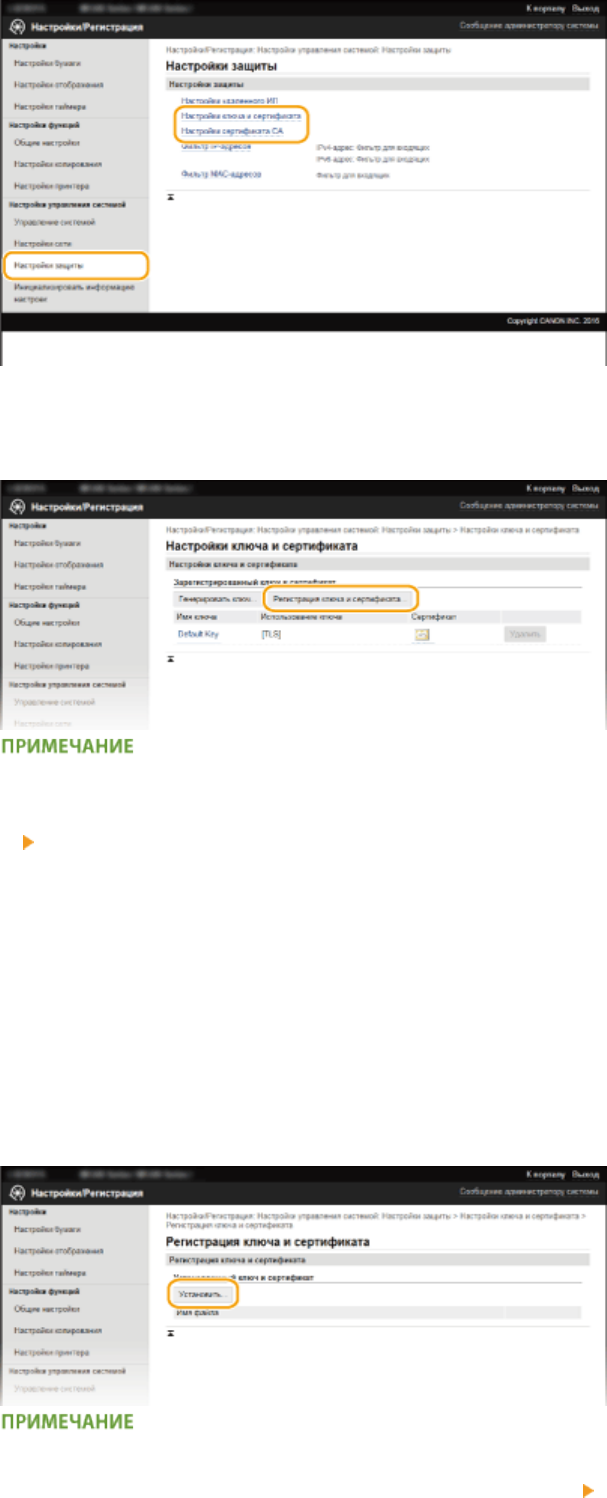
Task: Click Использование ключа column header
Action: pos(299,617)
